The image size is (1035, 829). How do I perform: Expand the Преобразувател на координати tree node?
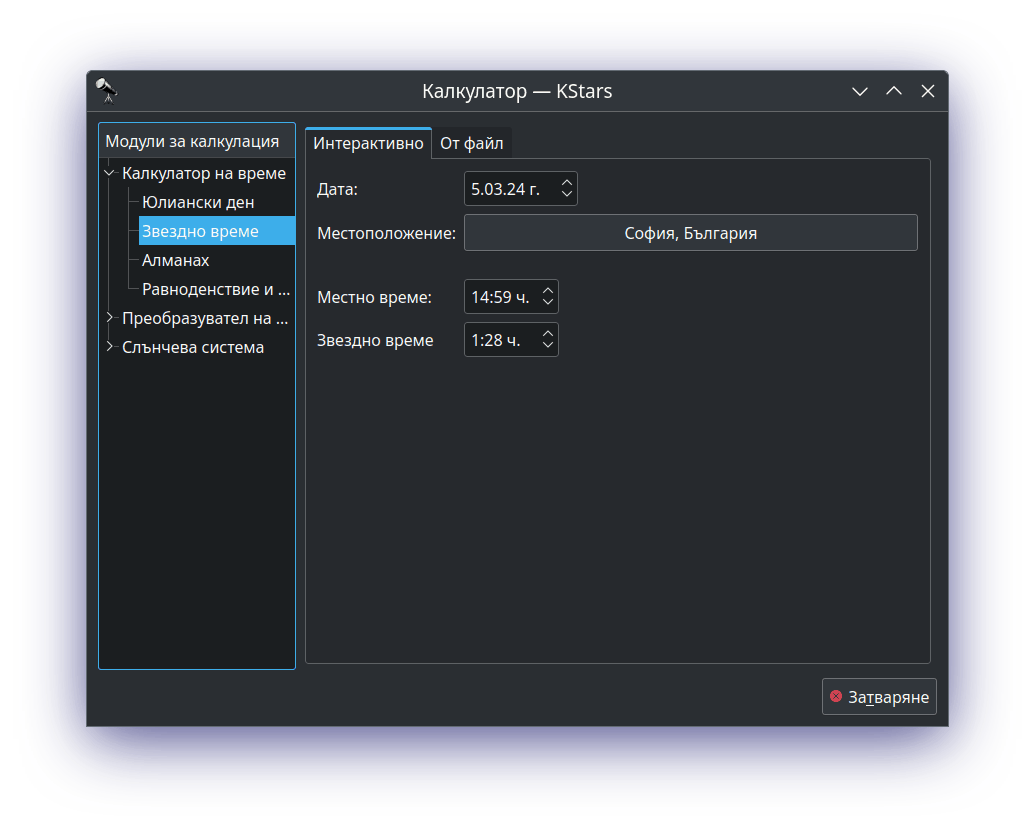[109, 318]
